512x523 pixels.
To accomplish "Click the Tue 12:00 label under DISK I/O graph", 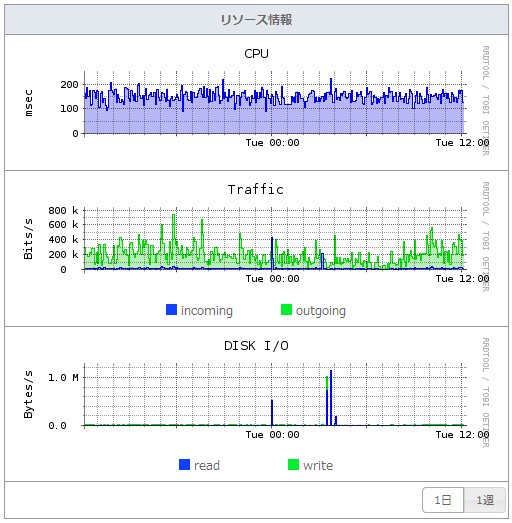I will (x=462, y=435).
